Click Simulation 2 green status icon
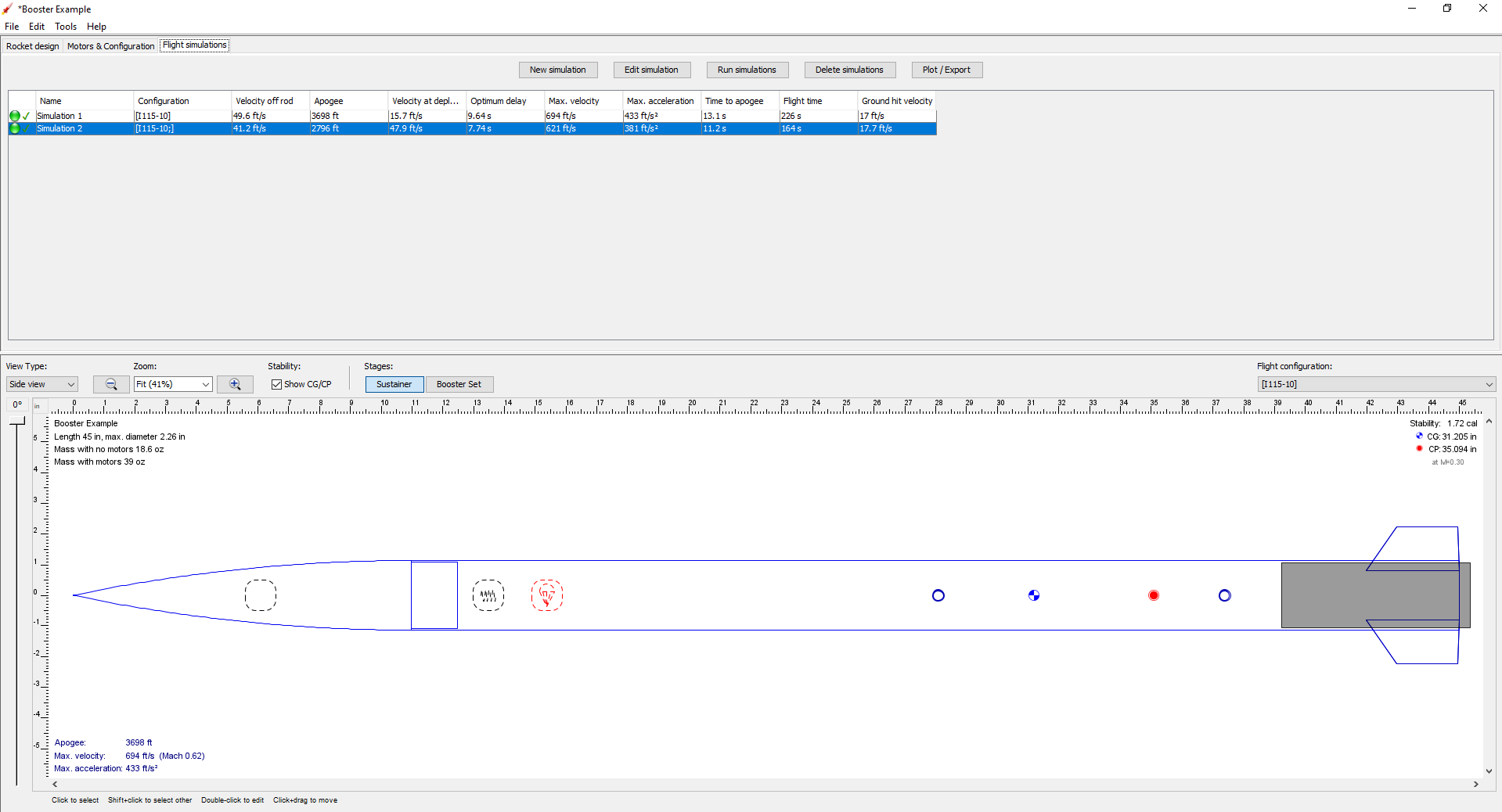This screenshot has width=1502, height=812. 15,128
